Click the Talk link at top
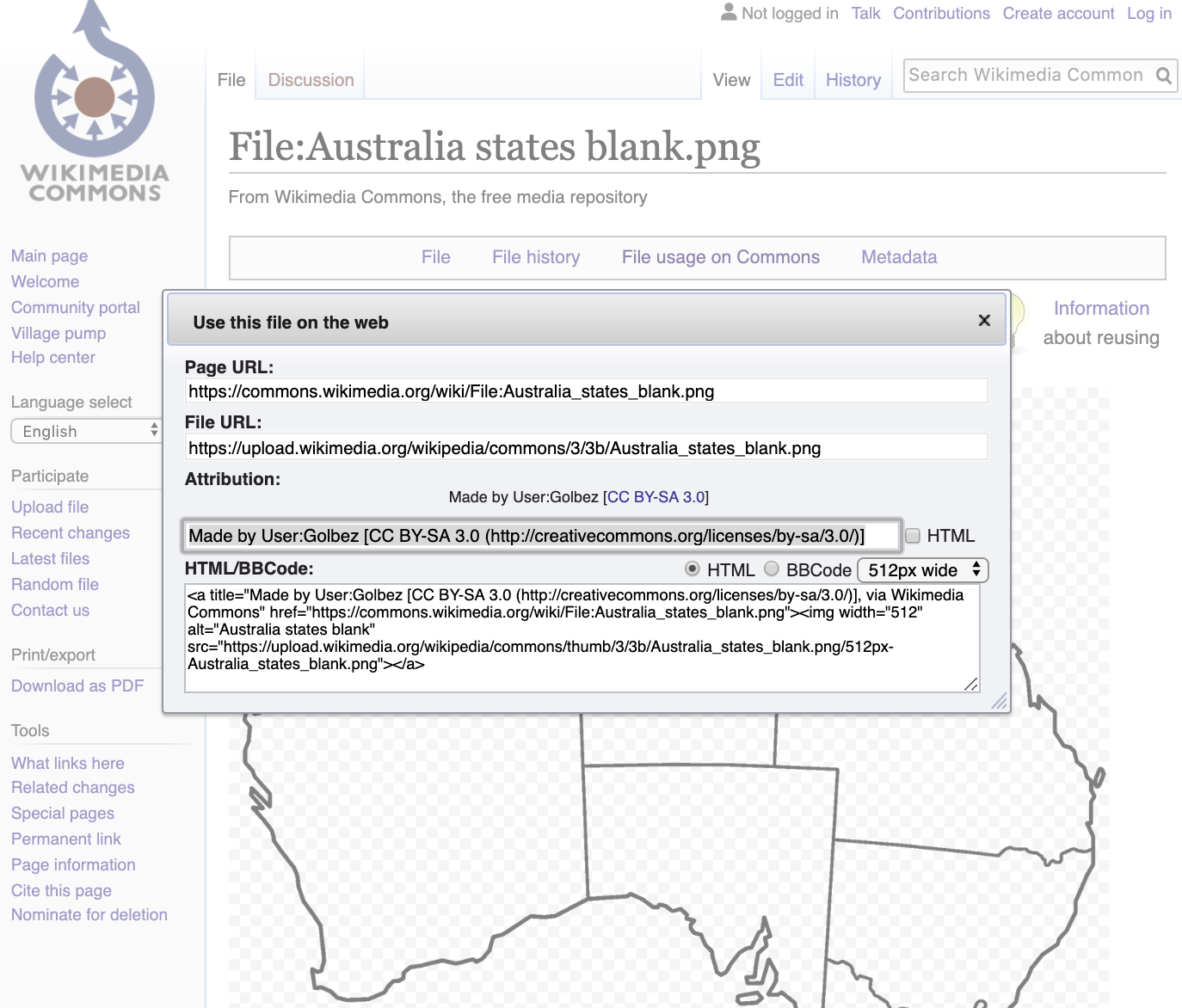 pyautogui.click(x=865, y=13)
